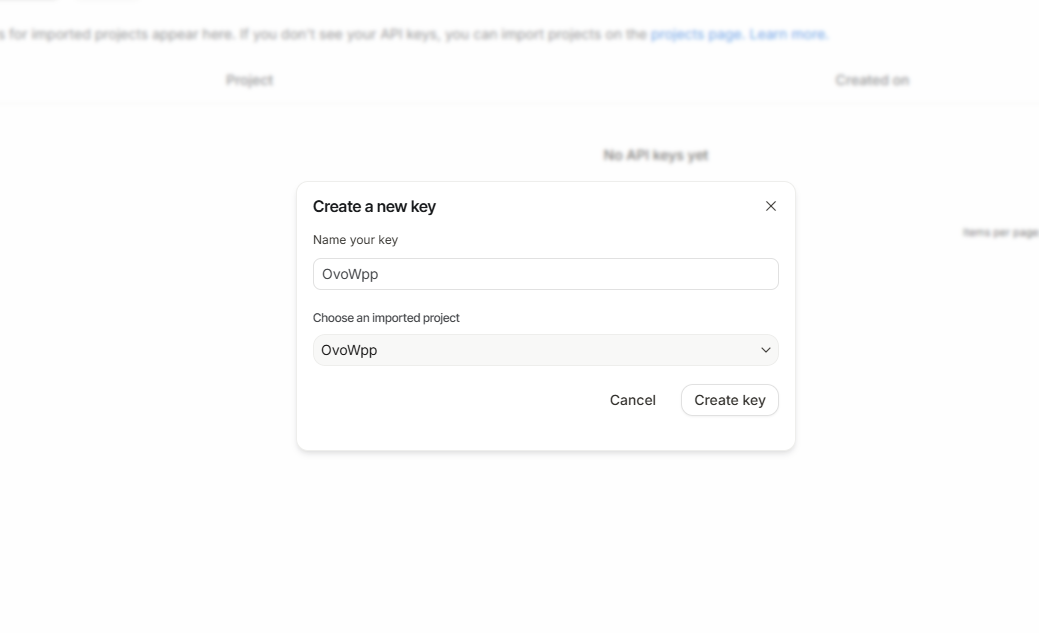Click the Name your key label
This screenshot has width=1039, height=633.
[355, 240]
